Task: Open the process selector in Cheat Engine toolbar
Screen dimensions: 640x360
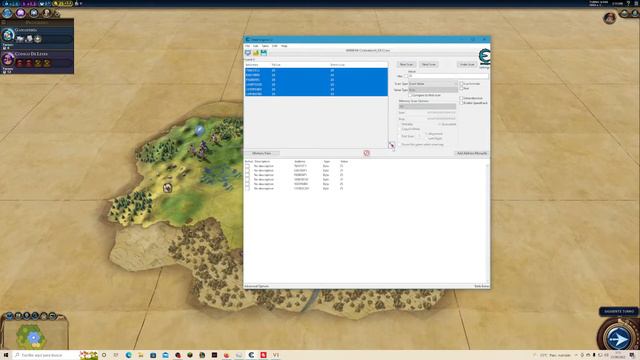Action: (248, 53)
